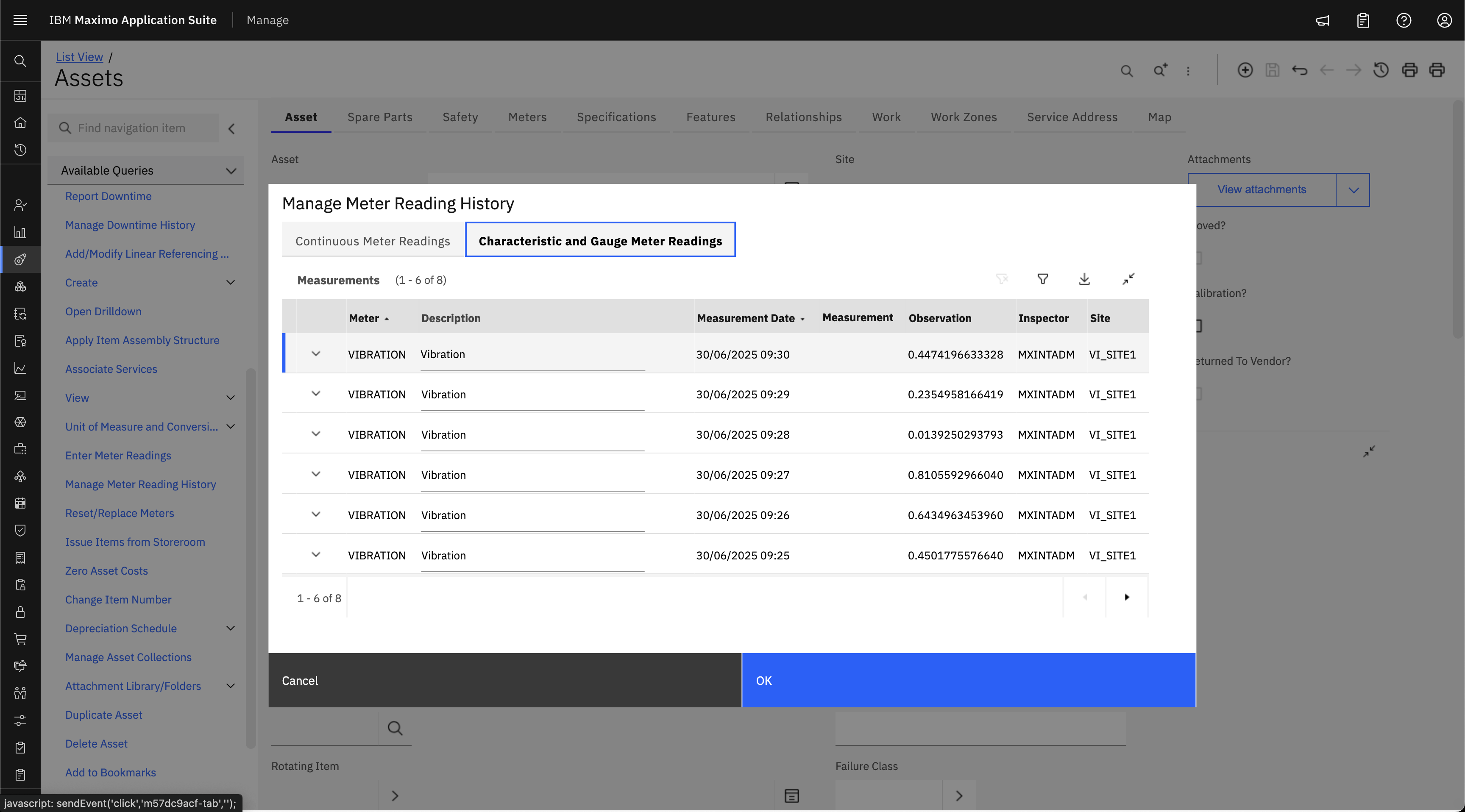
Task: Click the New Asset plus circle icon
Action: coord(1245,70)
